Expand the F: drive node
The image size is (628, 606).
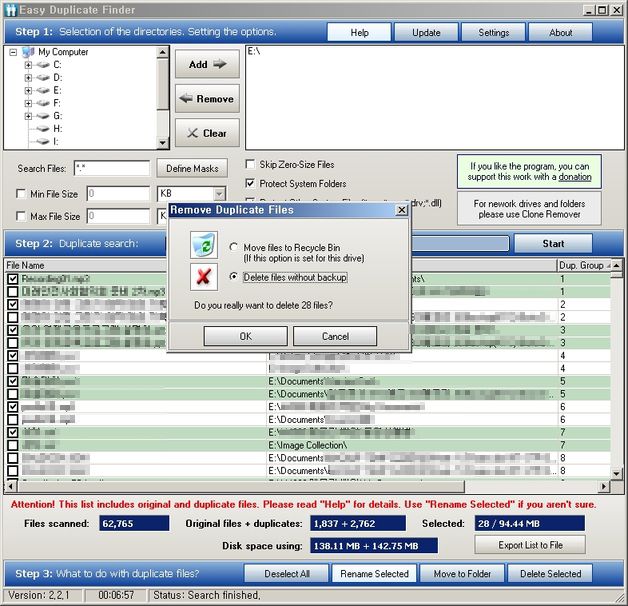click(x=28, y=103)
